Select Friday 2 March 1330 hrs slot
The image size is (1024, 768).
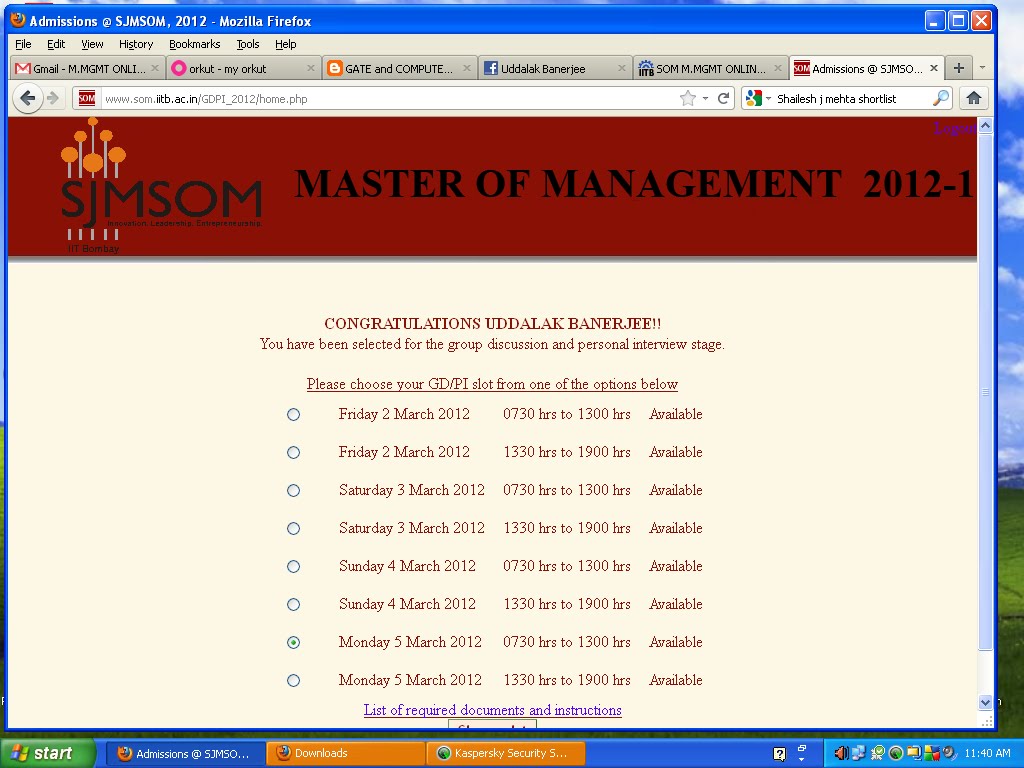[x=293, y=453]
